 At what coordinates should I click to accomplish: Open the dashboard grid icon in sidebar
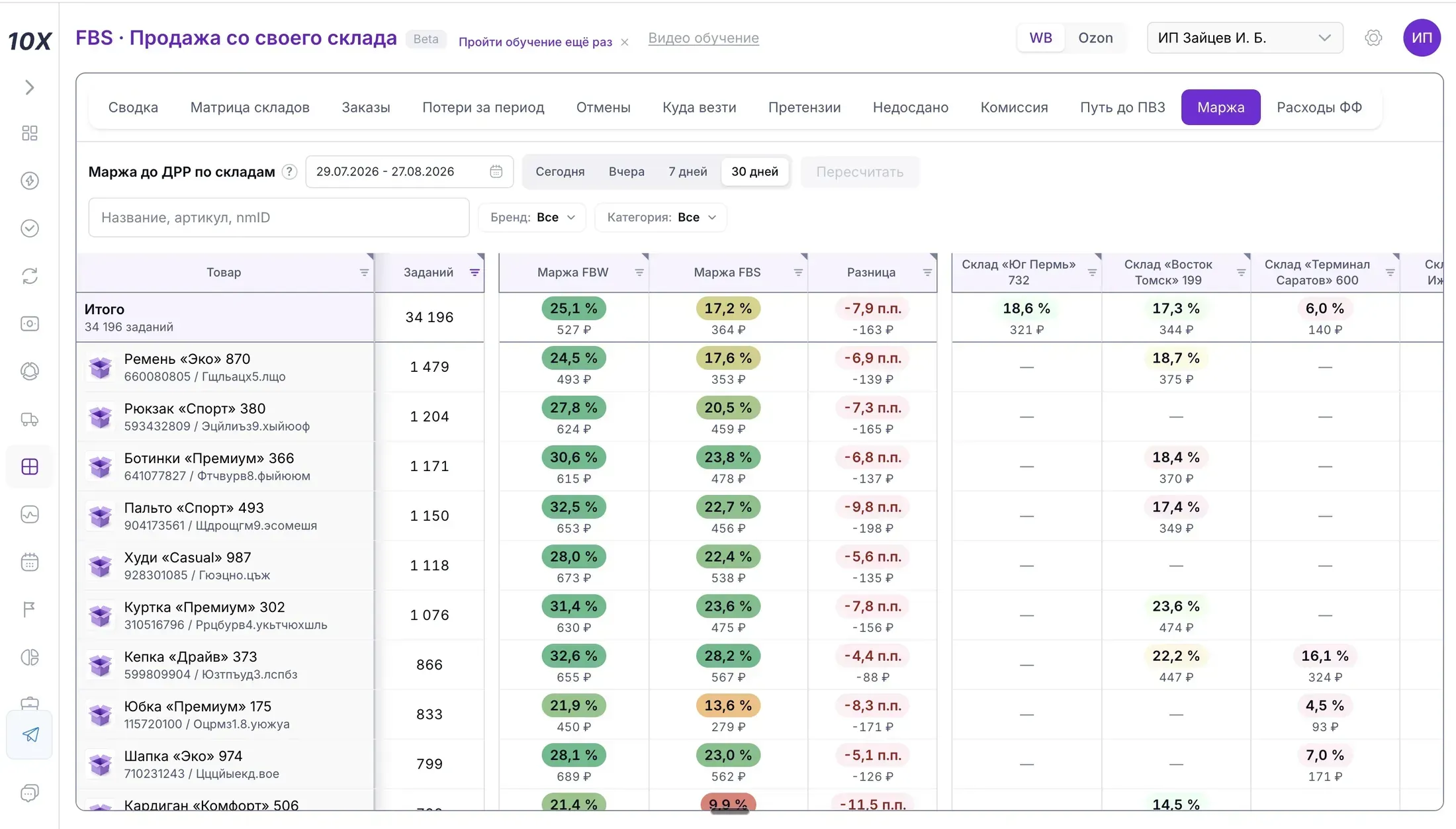pyautogui.click(x=29, y=133)
